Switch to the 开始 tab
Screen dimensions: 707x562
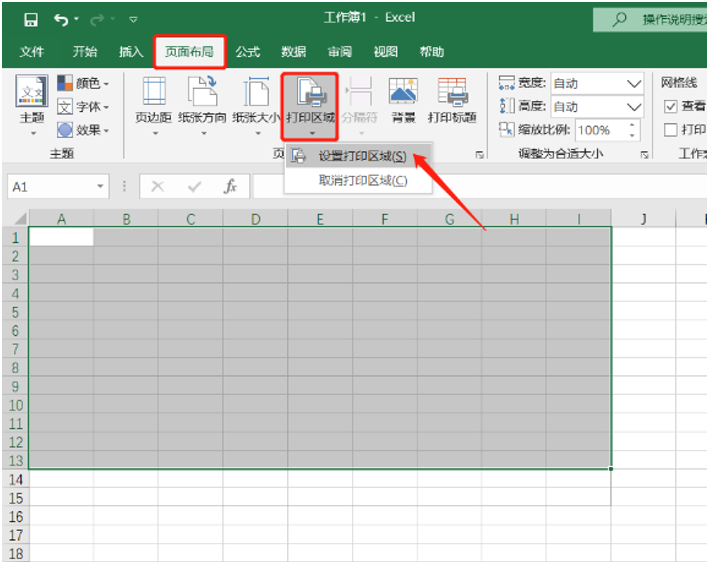(85, 51)
